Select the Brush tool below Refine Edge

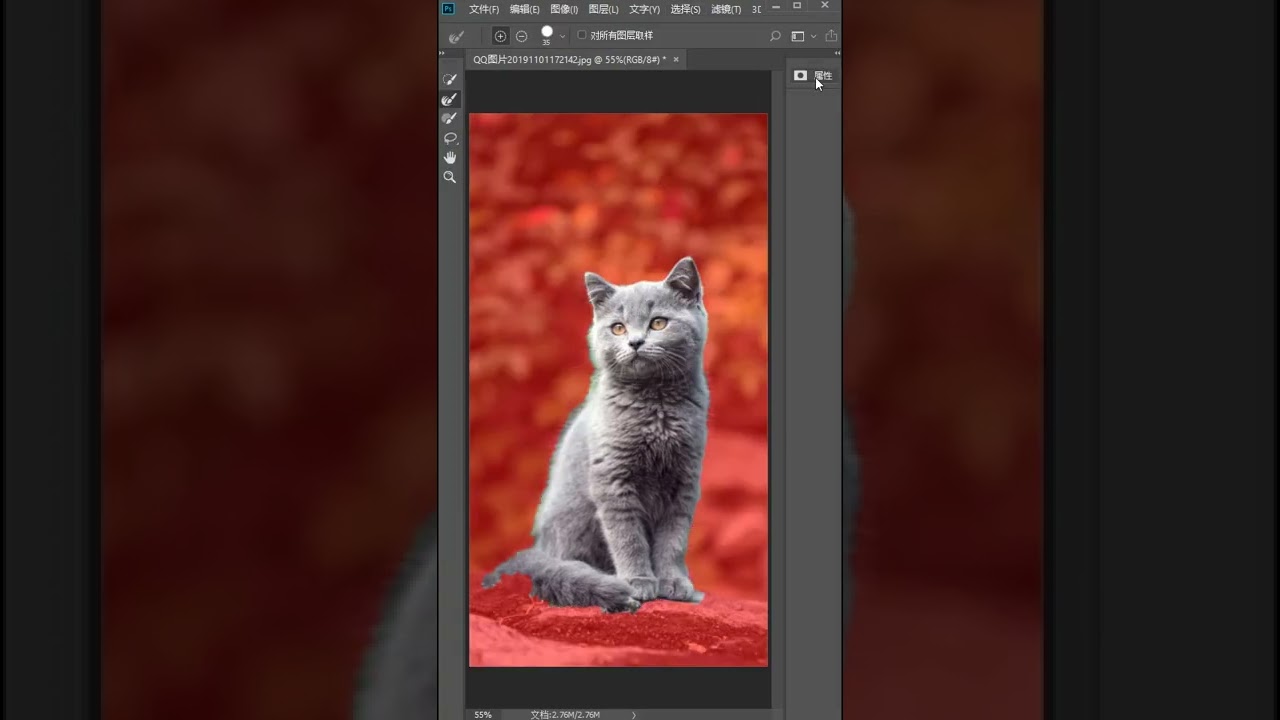pyautogui.click(x=450, y=118)
